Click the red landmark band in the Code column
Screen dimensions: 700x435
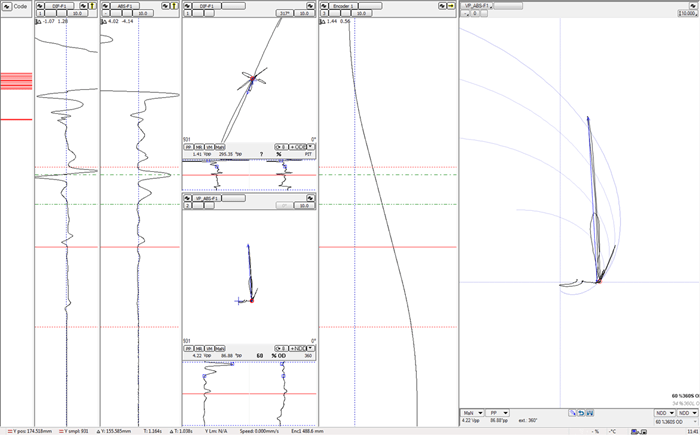coord(16,80)
